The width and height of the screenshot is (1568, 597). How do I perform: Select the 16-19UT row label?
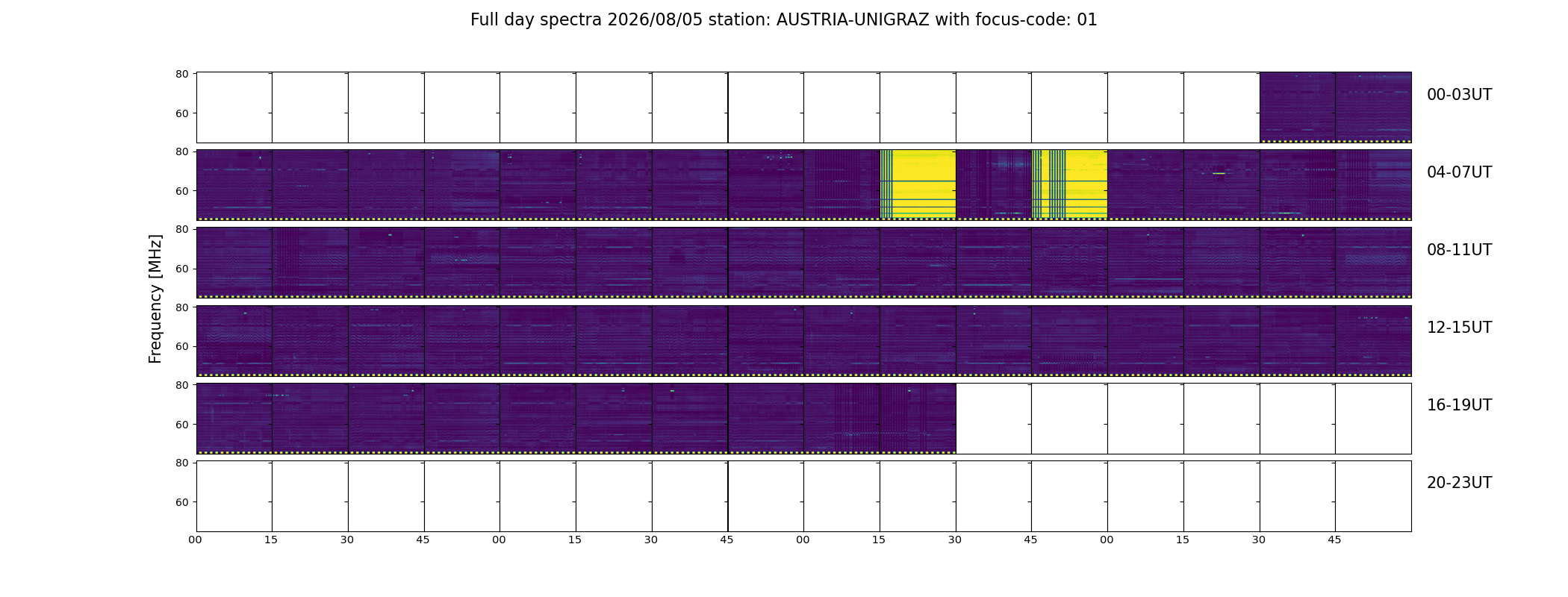1459,405
